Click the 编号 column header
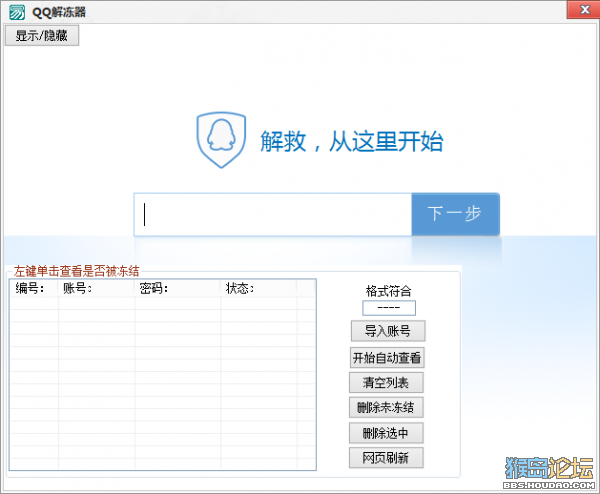The image size is (600, 494). click(34, 288)
